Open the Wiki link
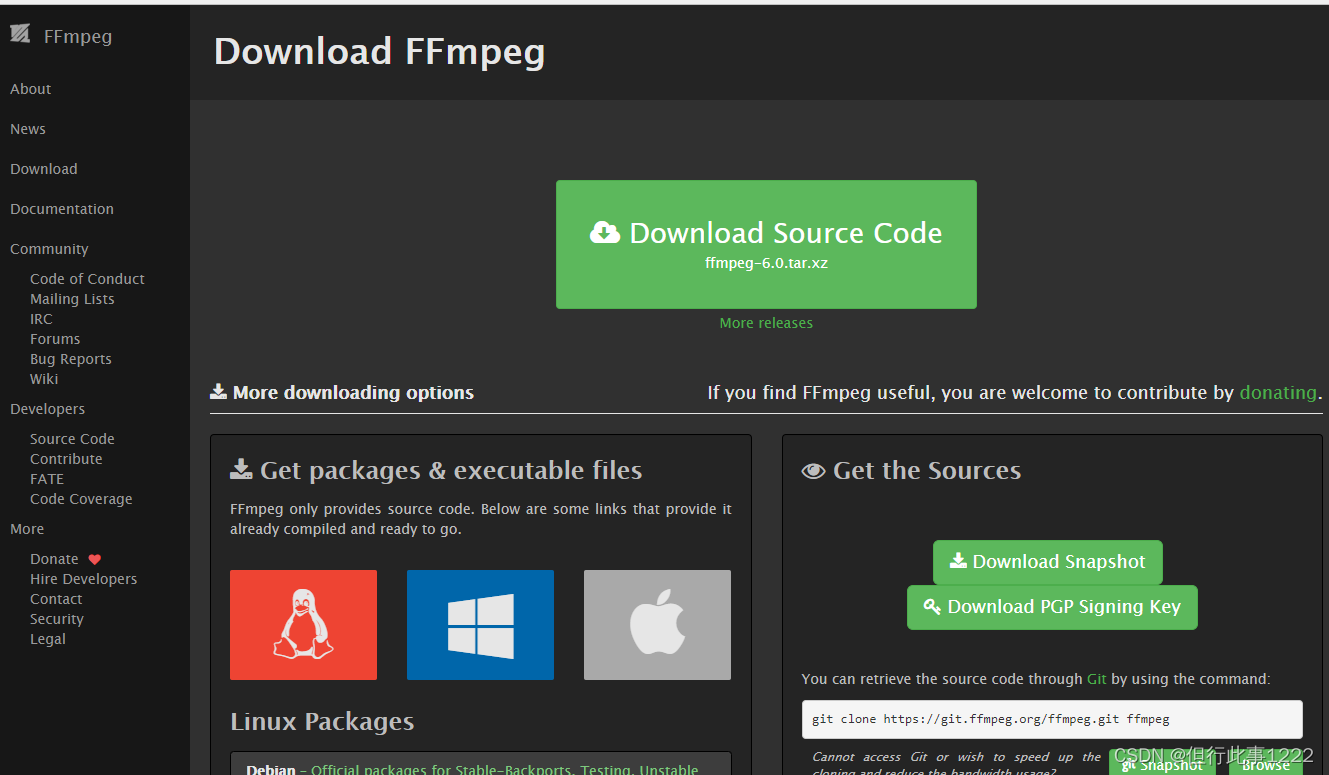This screenshot has height=775, width=1329. (44, 379)
